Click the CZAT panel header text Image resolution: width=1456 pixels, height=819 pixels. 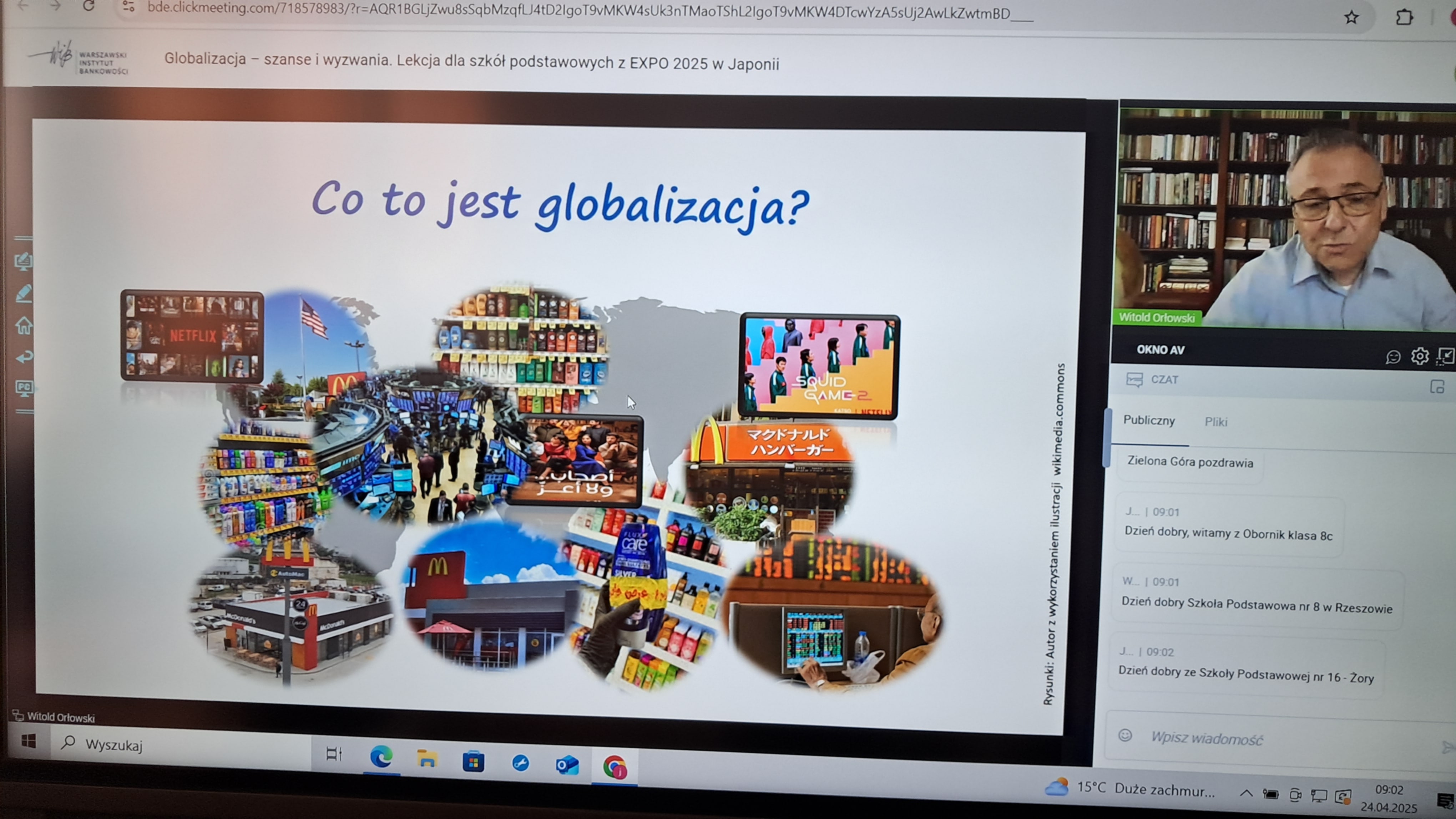(1164, 380)
